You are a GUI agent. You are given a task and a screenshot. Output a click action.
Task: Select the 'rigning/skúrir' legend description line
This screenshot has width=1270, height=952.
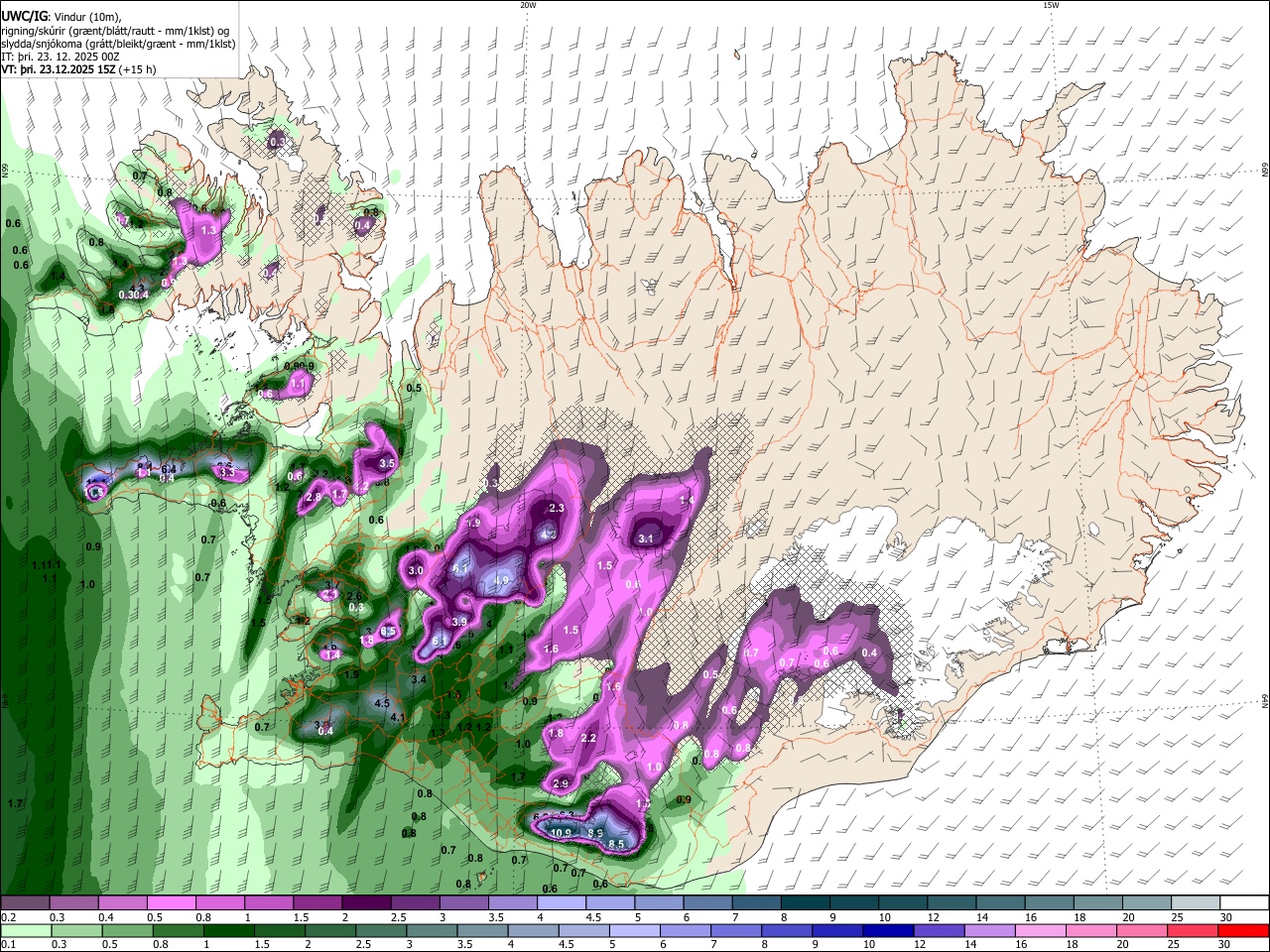[x=115, y=30]
